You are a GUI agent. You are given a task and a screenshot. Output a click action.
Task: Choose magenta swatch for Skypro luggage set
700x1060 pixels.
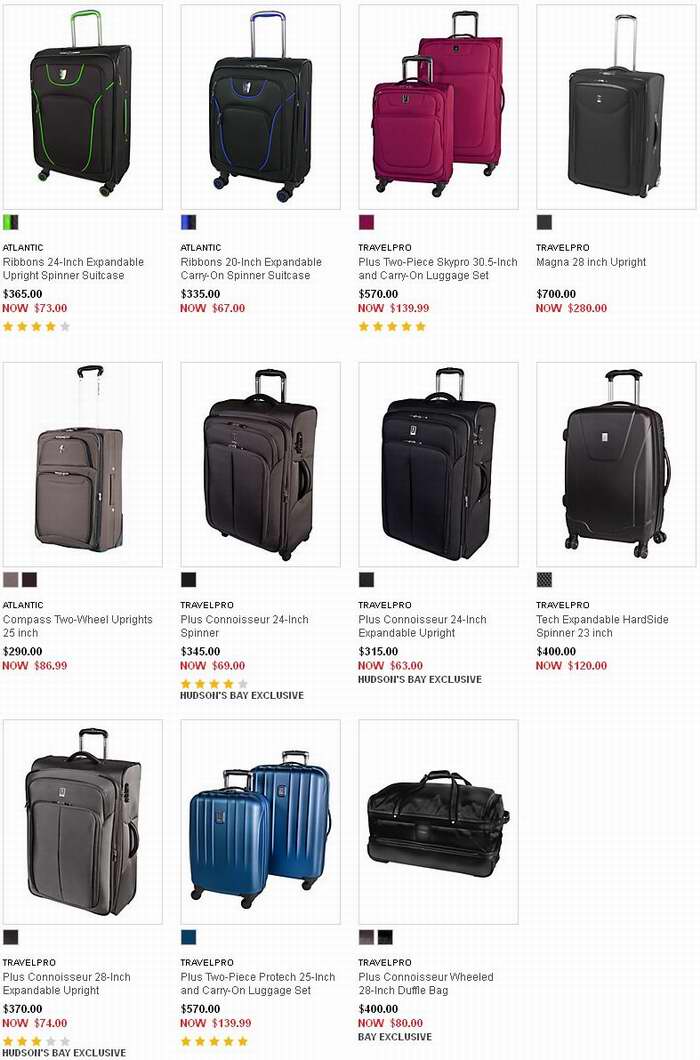pyautogui.click(x=367, y=222)
